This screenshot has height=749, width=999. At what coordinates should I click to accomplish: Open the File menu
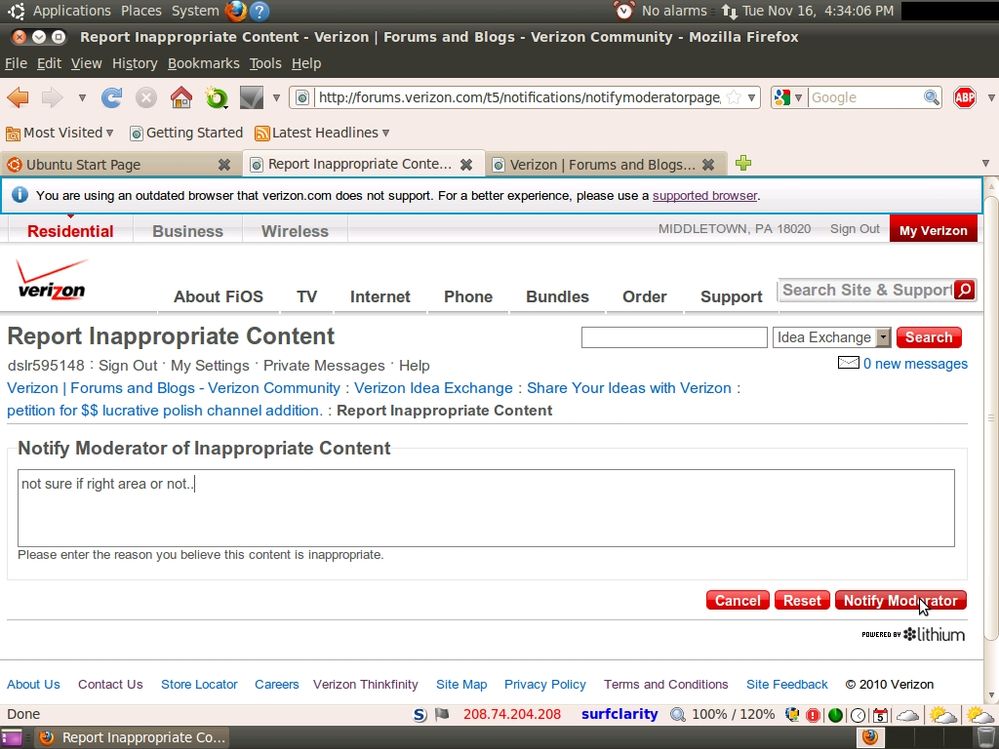16,63
